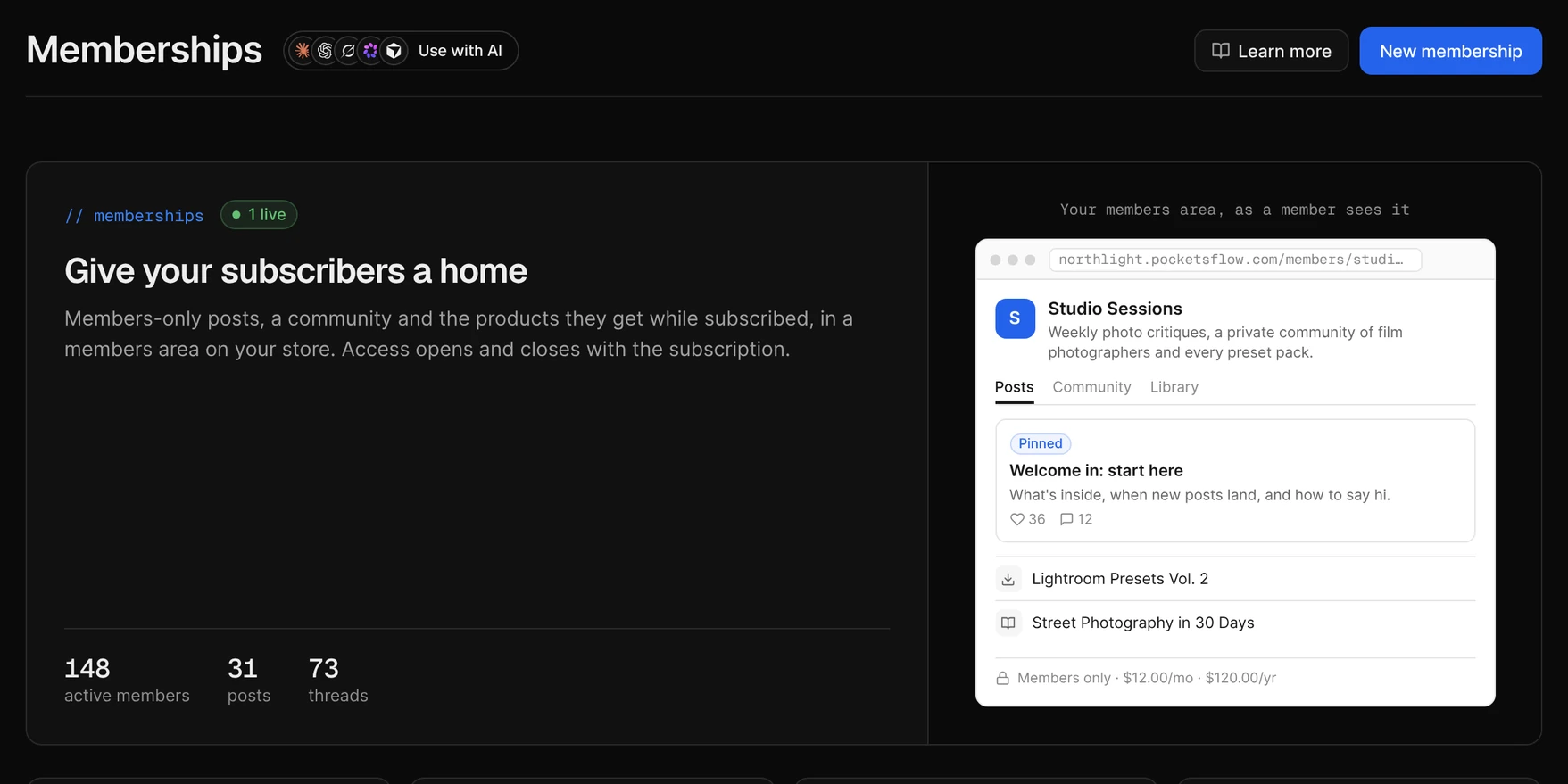
Task: Click the Use with AI label
Action: pos(460,51)
